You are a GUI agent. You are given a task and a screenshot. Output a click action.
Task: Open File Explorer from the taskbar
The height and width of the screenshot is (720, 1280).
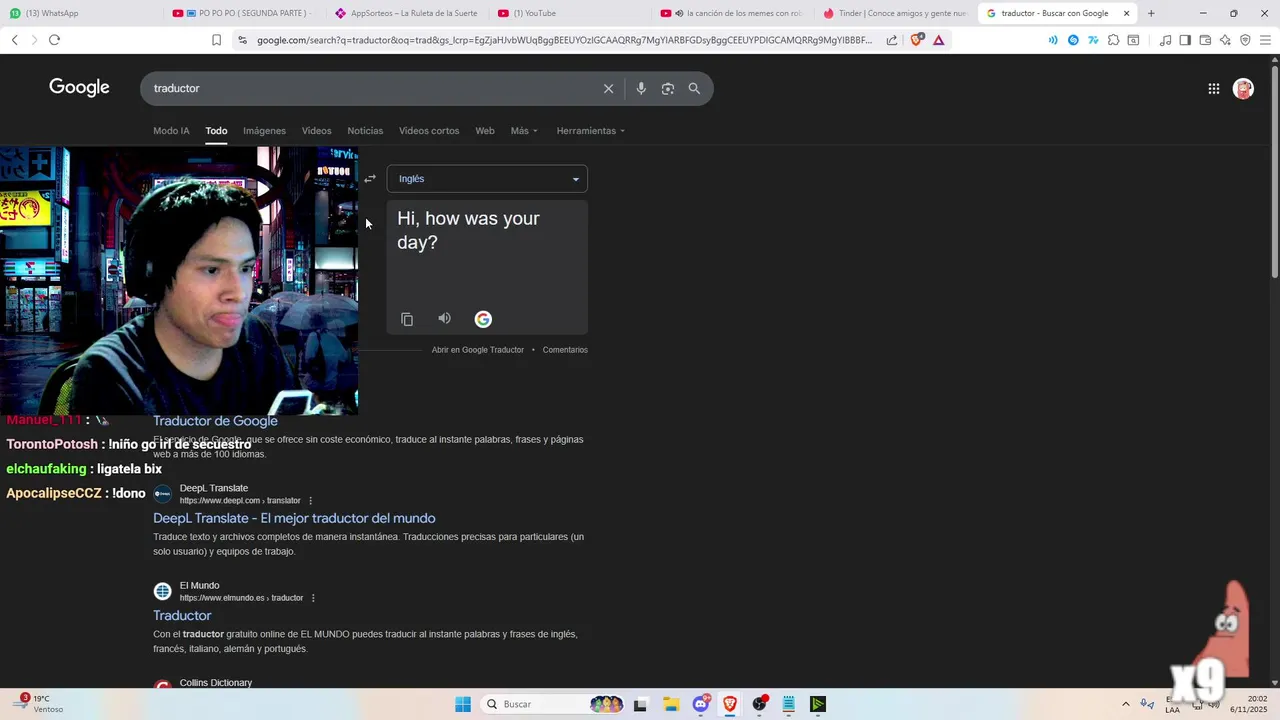[670, 704]
